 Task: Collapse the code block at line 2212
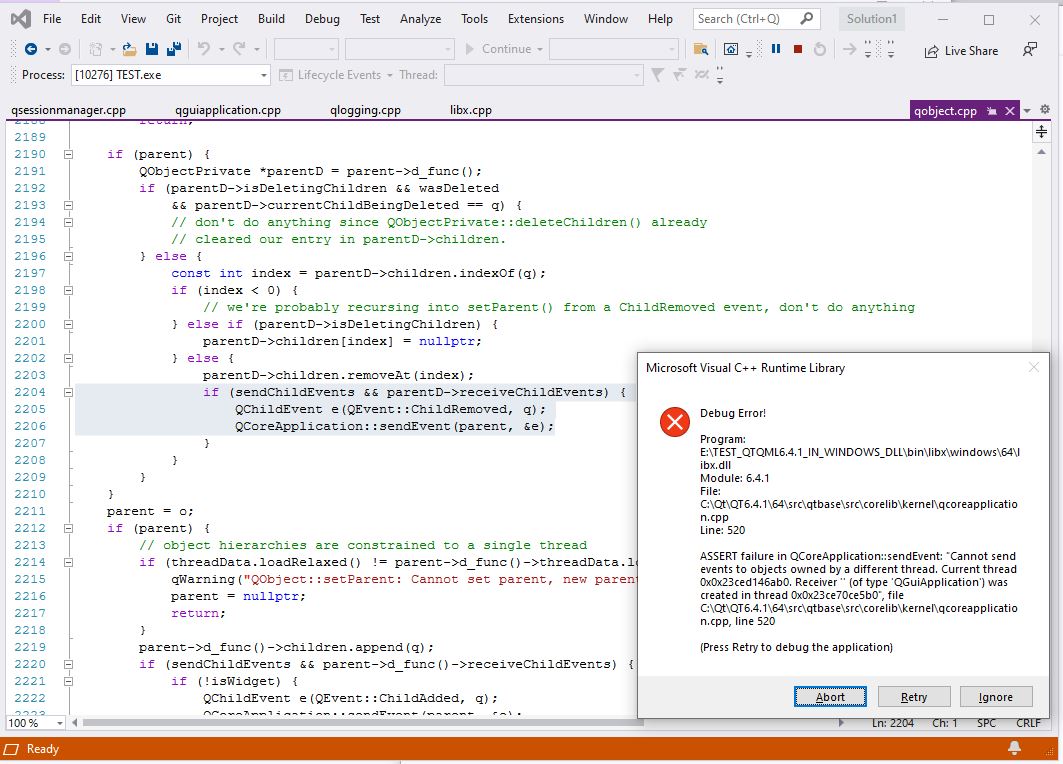click(x=68, y=528)
